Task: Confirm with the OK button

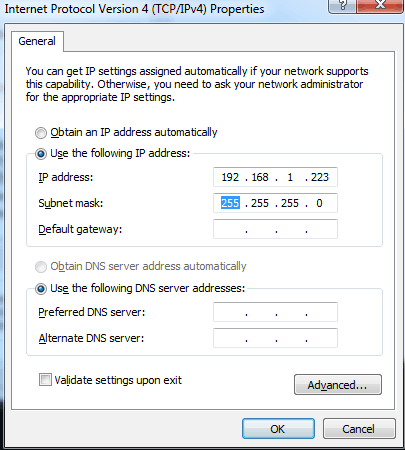Action: [278, 429]
